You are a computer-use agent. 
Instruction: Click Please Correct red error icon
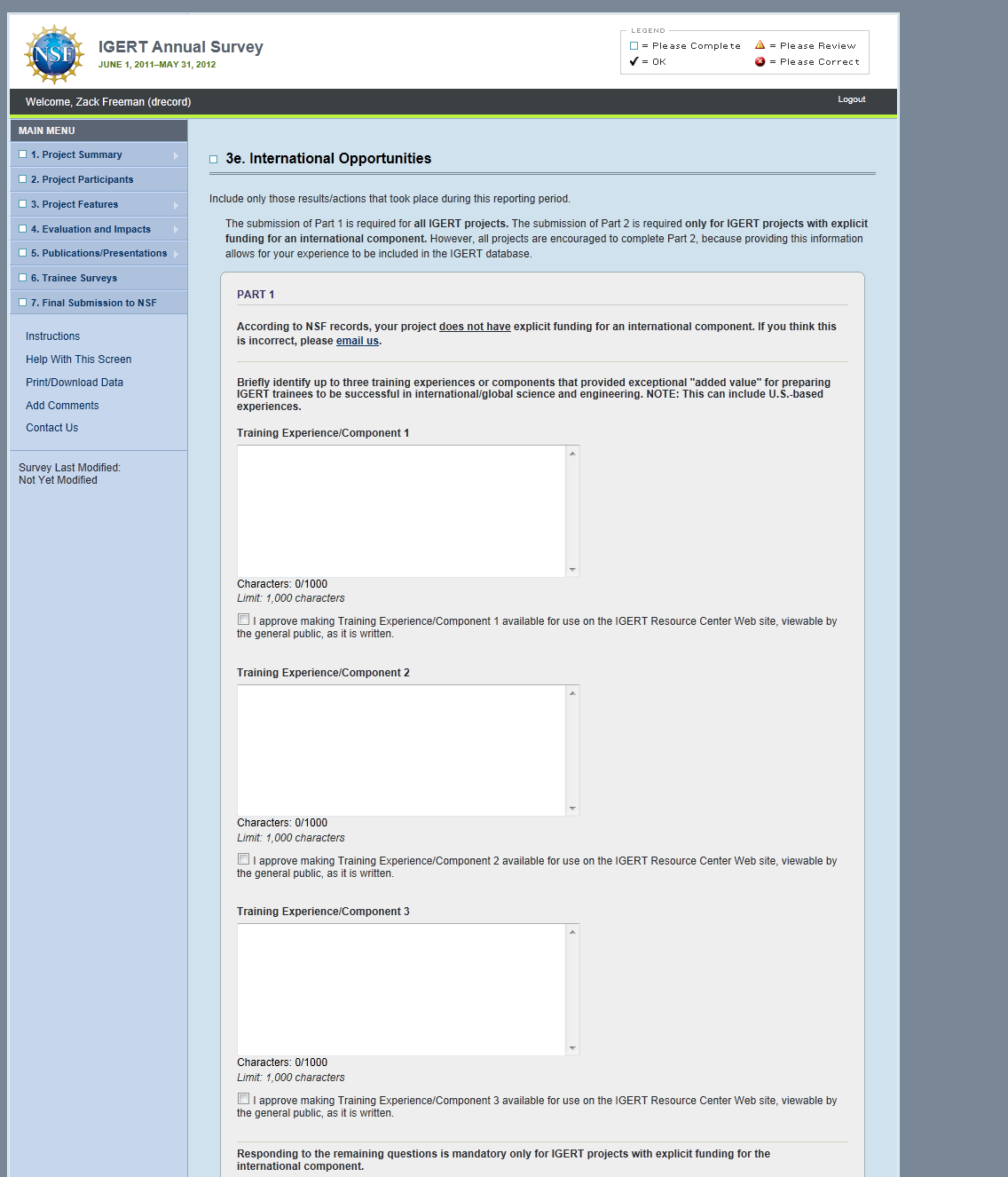tap(760, 61)
